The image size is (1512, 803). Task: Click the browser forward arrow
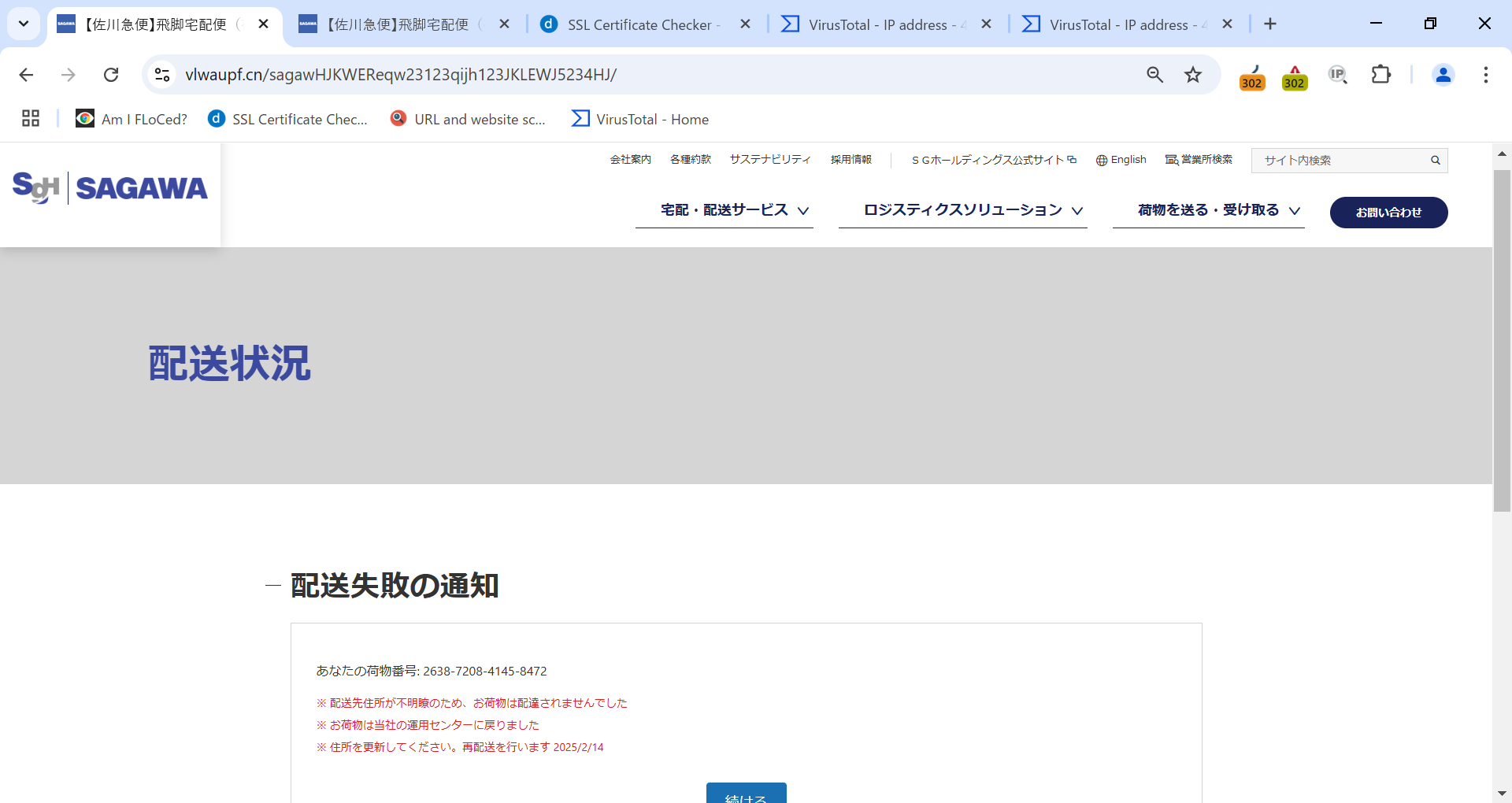click(69, 75)
